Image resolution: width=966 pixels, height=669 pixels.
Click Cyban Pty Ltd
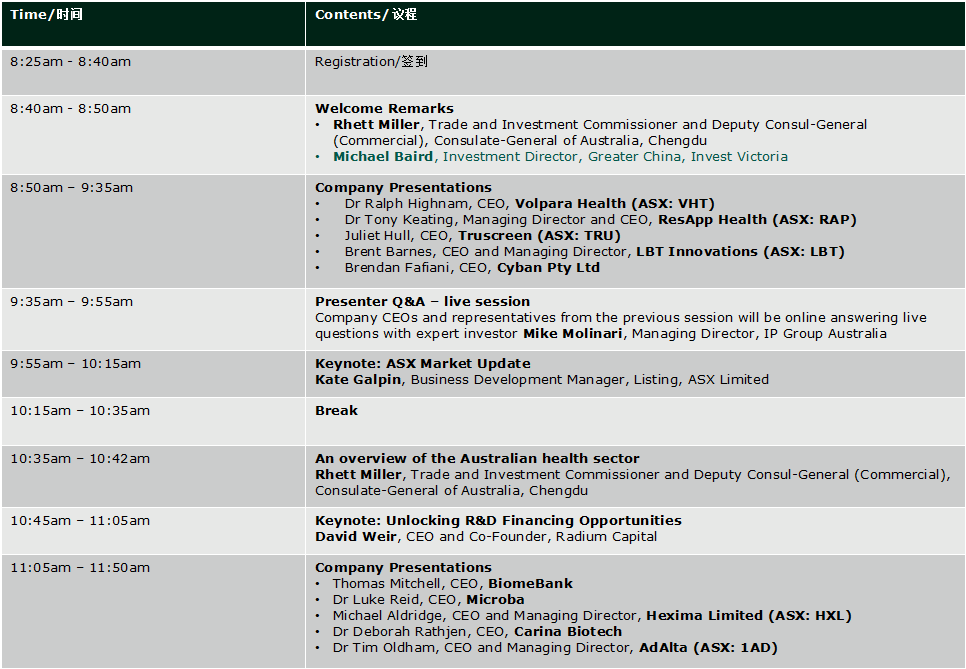[548, 267]
